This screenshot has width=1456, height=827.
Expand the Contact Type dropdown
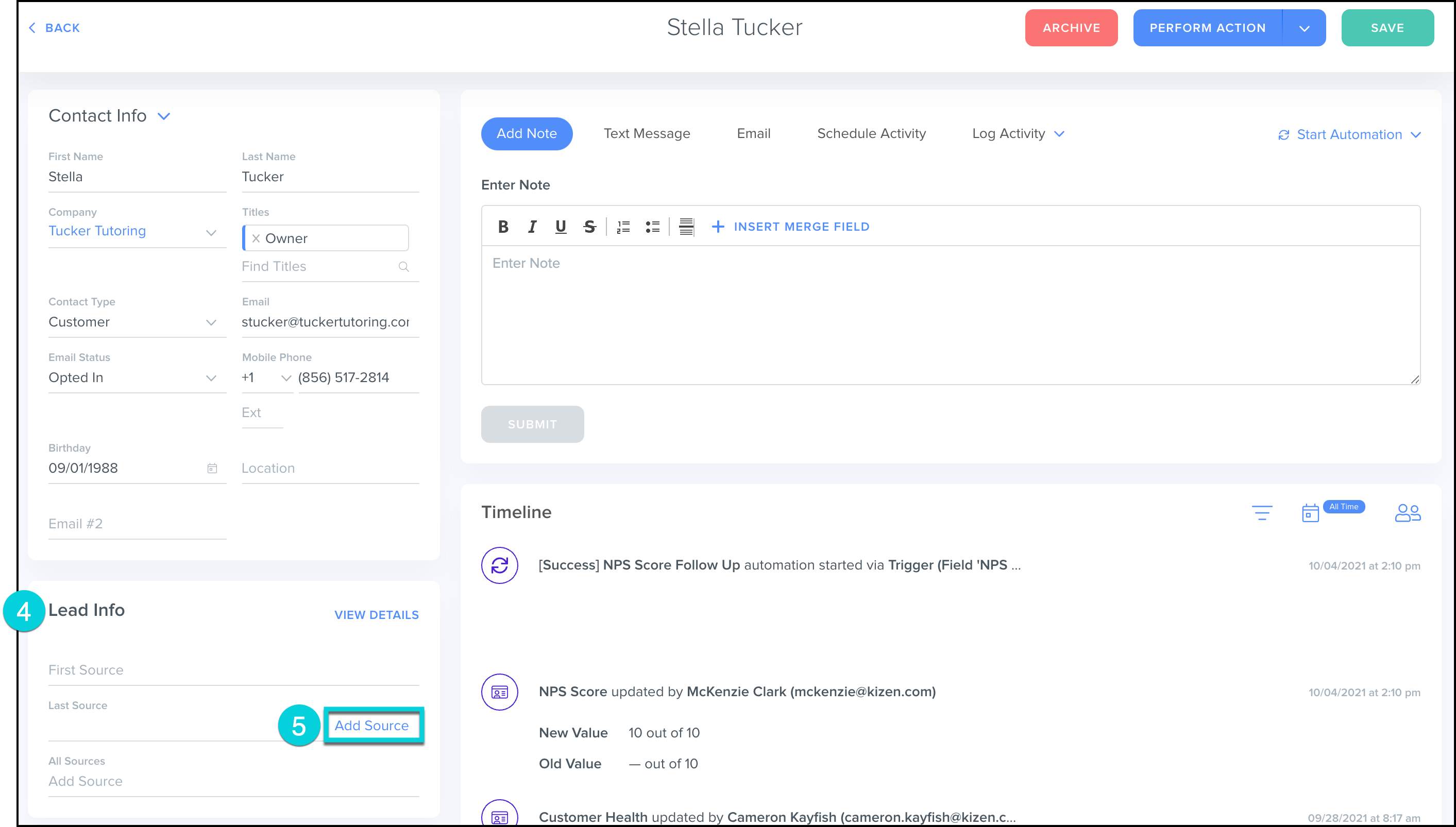coord(211,322)
